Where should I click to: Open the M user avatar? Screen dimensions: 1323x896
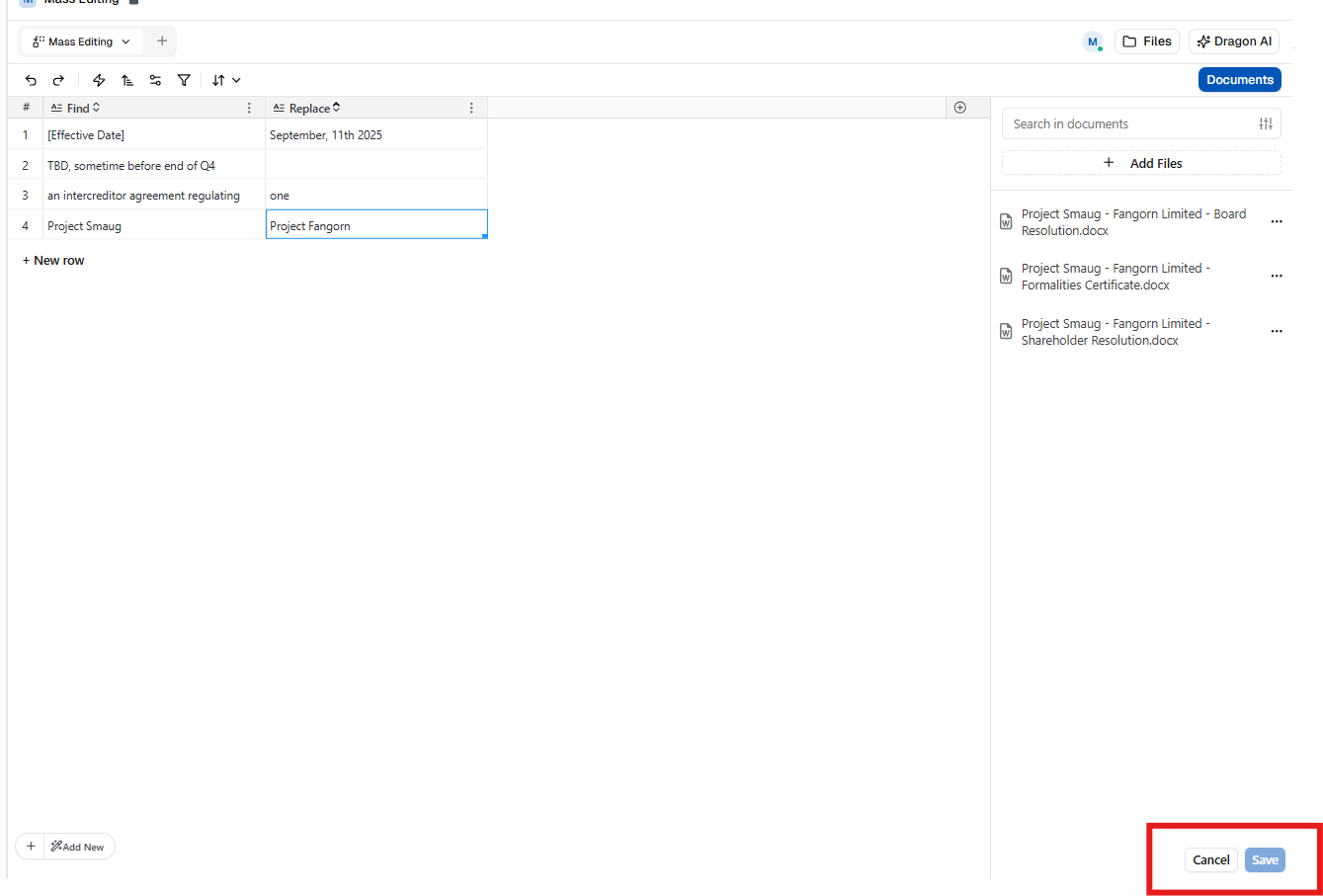pyautogui.click(x=1093, y=41)
